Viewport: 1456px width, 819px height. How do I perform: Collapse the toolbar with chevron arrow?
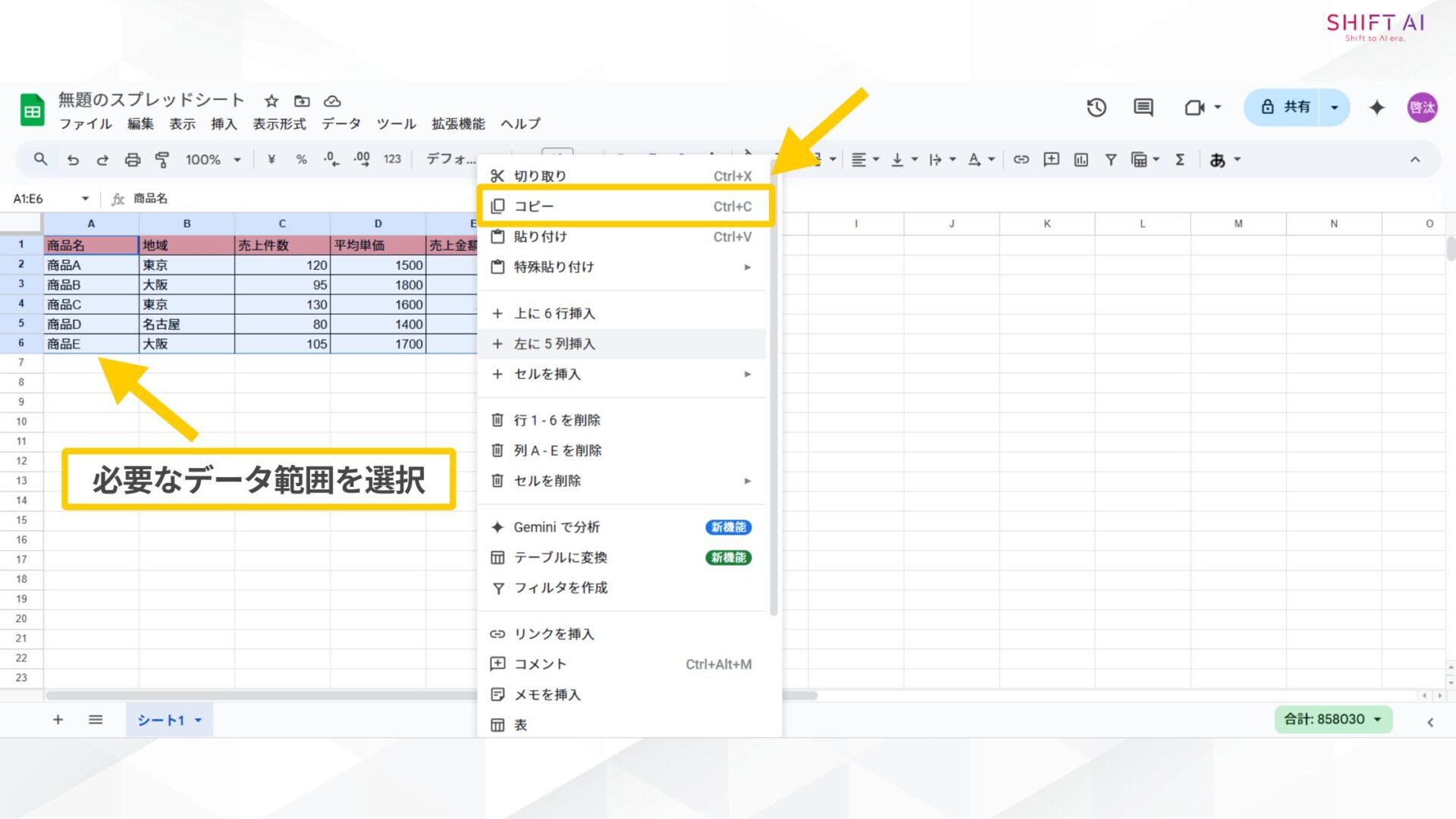coord(1415,160)
